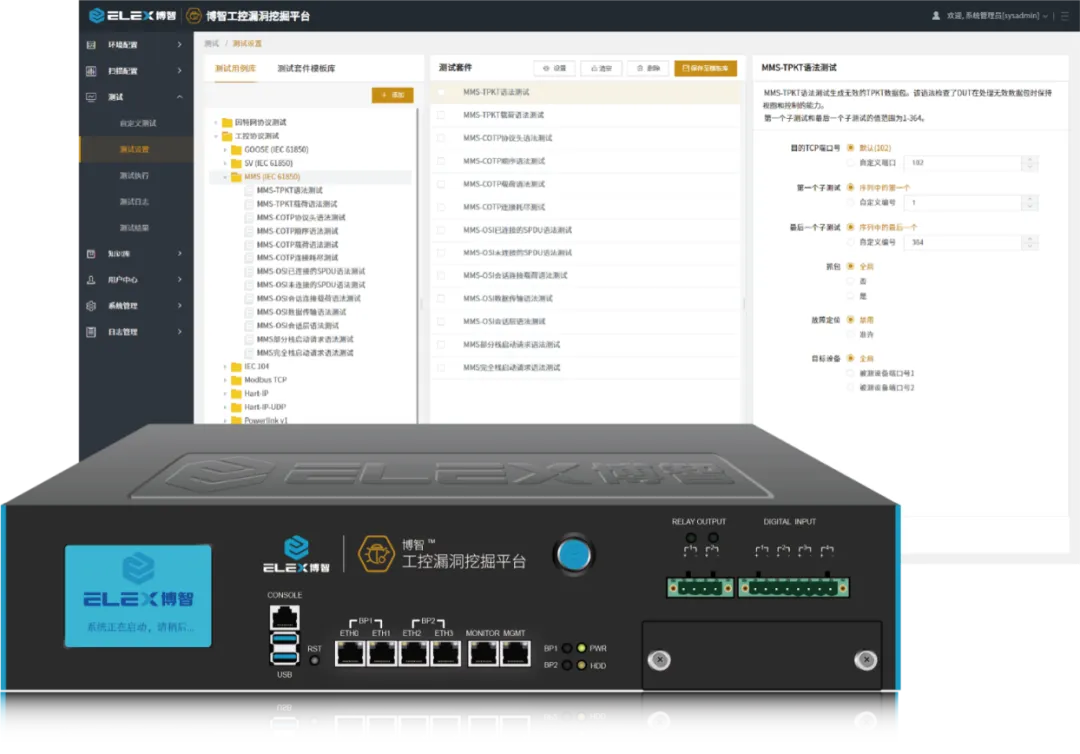This screenshot has height=754, width=1080.
Task: Click the stepper arrows of the 364 field
Action: pos(1030,242)
